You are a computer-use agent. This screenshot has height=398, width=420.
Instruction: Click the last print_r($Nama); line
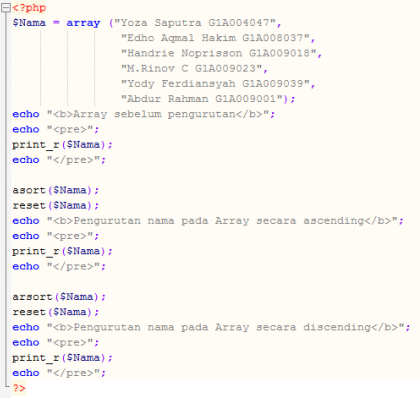[62, 358]
